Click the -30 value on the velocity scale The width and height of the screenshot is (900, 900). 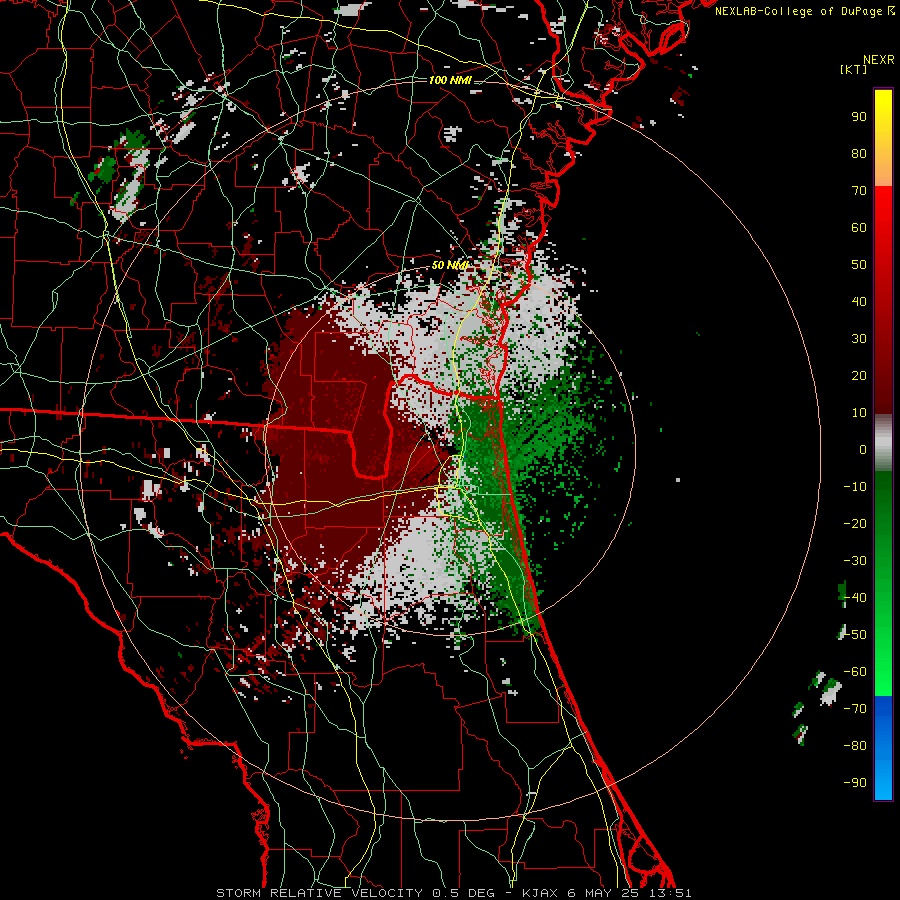click(x=855, y=561)
